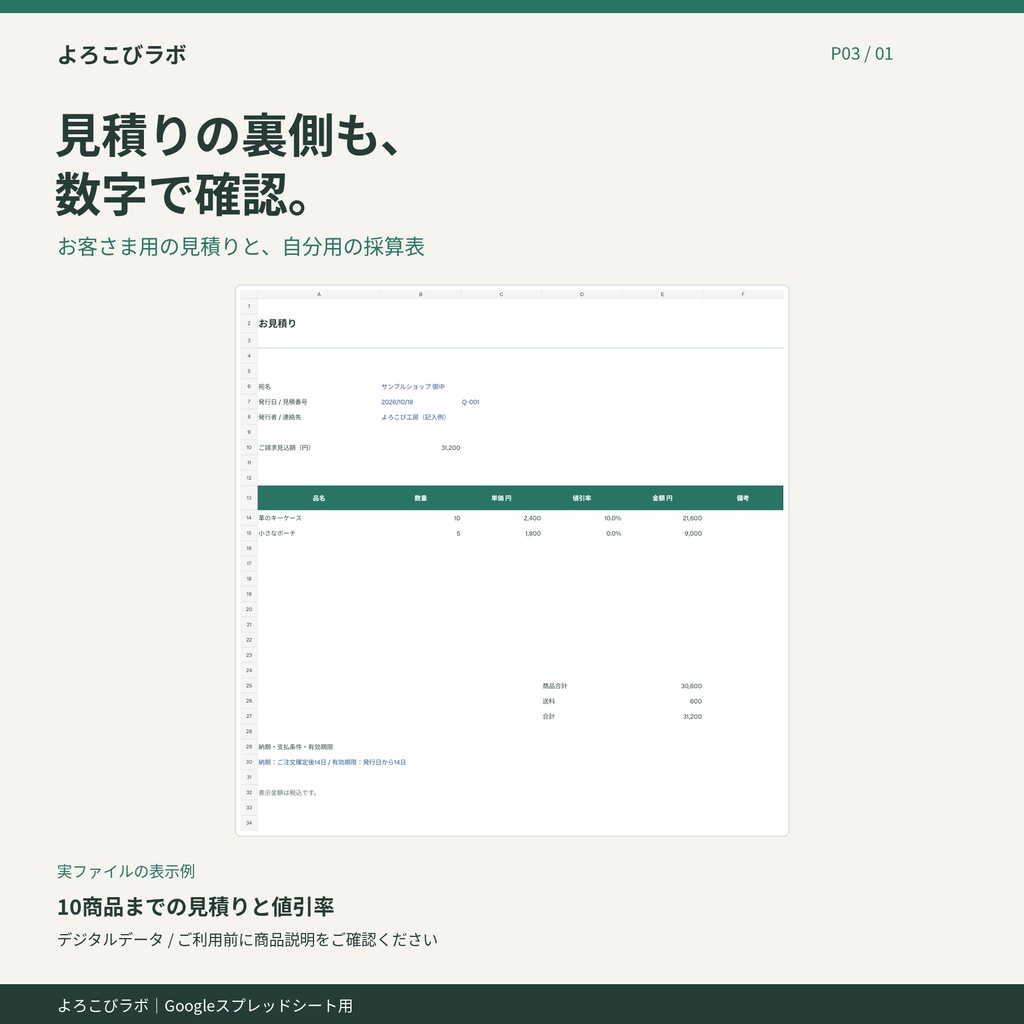Click the 31,200 value in row 10
The image size is (1024, 1024).
click(x=451, y=447)
